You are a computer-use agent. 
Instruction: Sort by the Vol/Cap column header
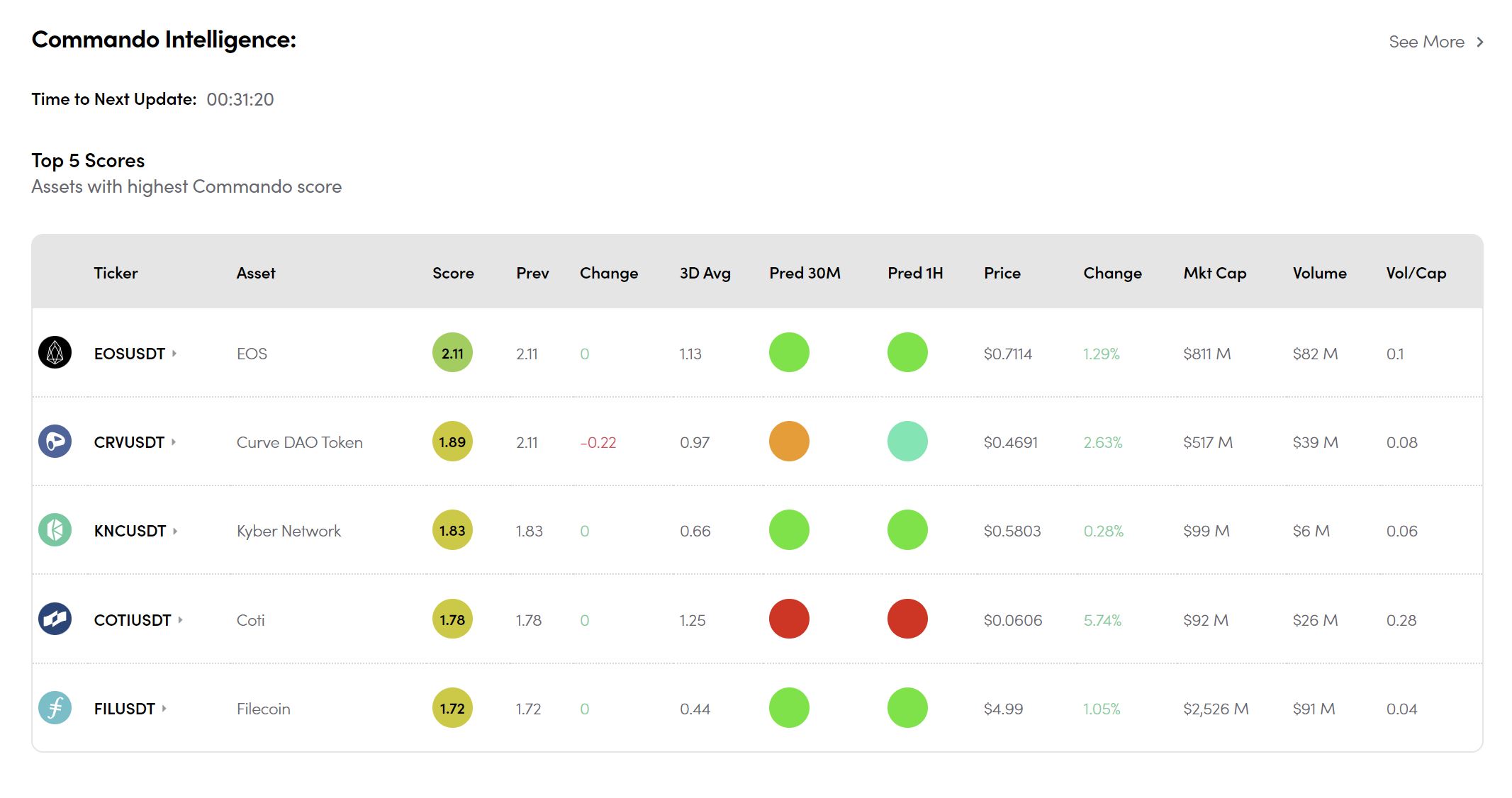click(x=1416, y=273)
